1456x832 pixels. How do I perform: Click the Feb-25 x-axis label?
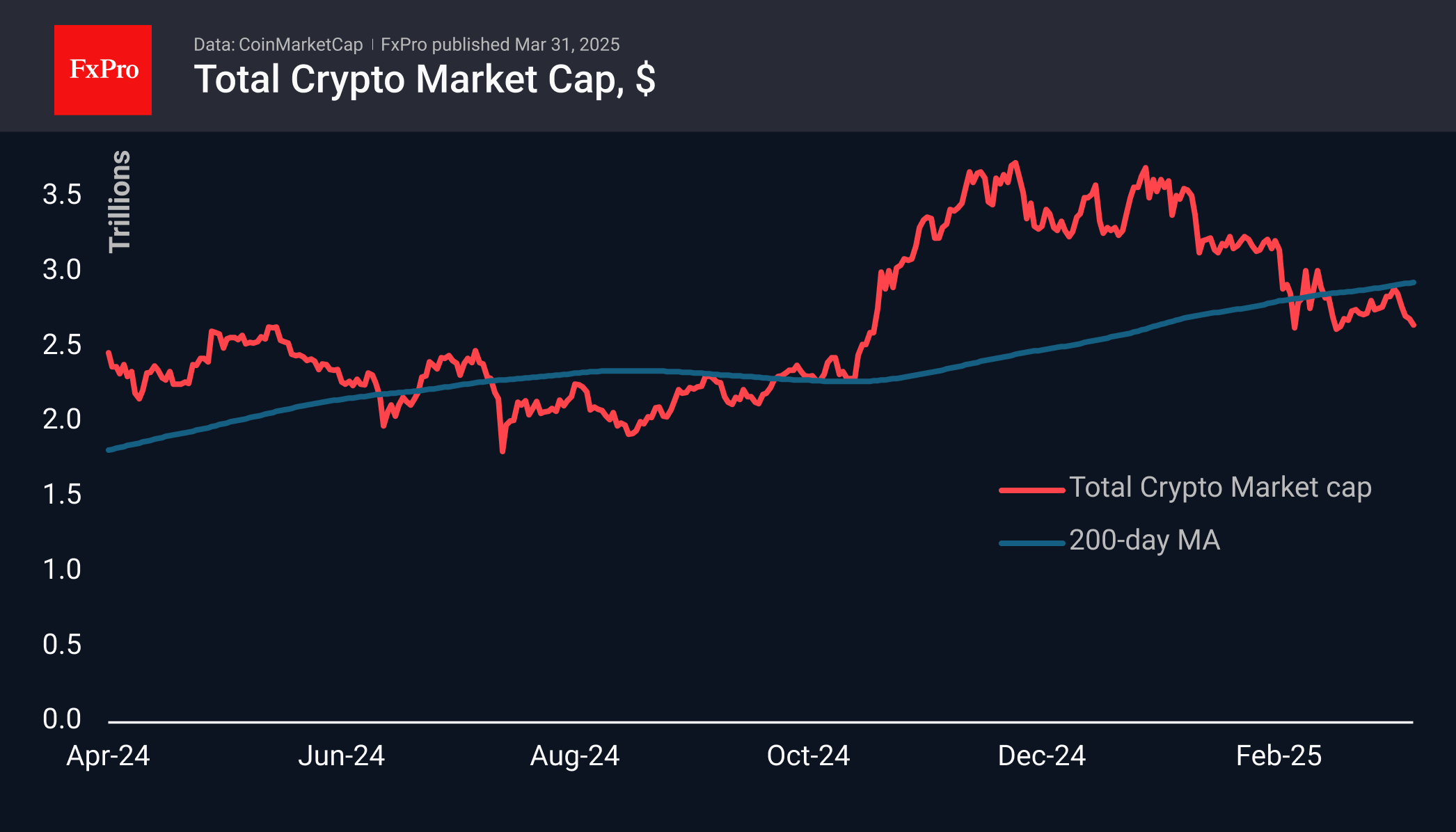point(1279,756)
